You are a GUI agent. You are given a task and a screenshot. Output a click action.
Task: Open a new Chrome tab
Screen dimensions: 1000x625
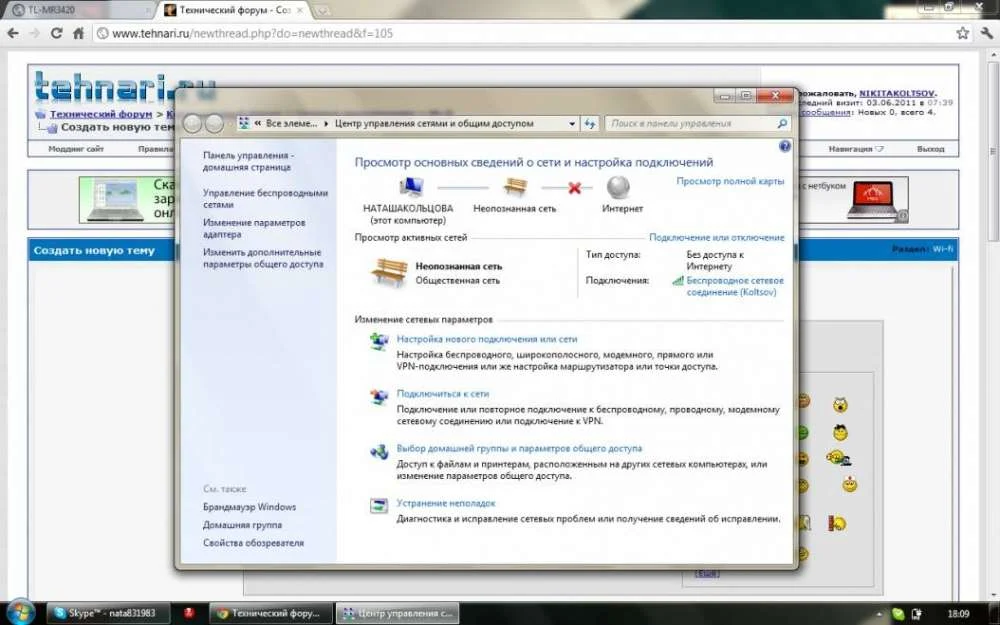[323, 11]
